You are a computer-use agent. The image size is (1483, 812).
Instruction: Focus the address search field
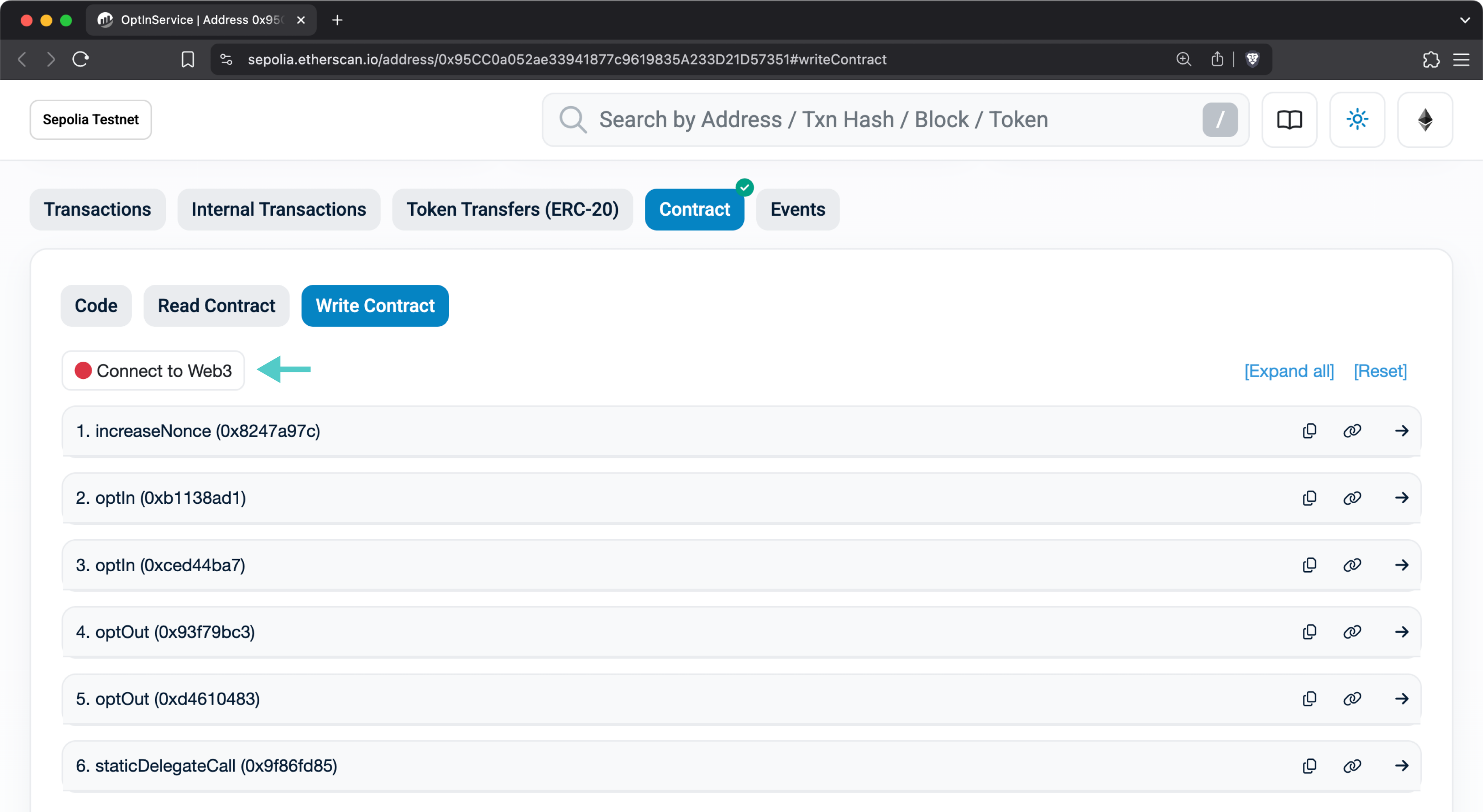(x=895, y=120)
